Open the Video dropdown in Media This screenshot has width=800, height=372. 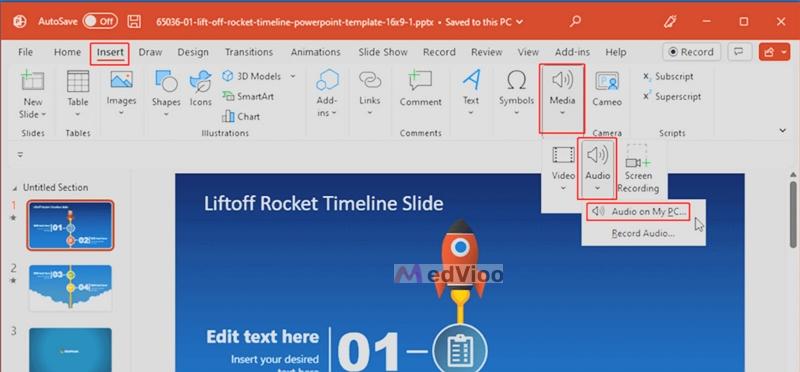(563, 168)
